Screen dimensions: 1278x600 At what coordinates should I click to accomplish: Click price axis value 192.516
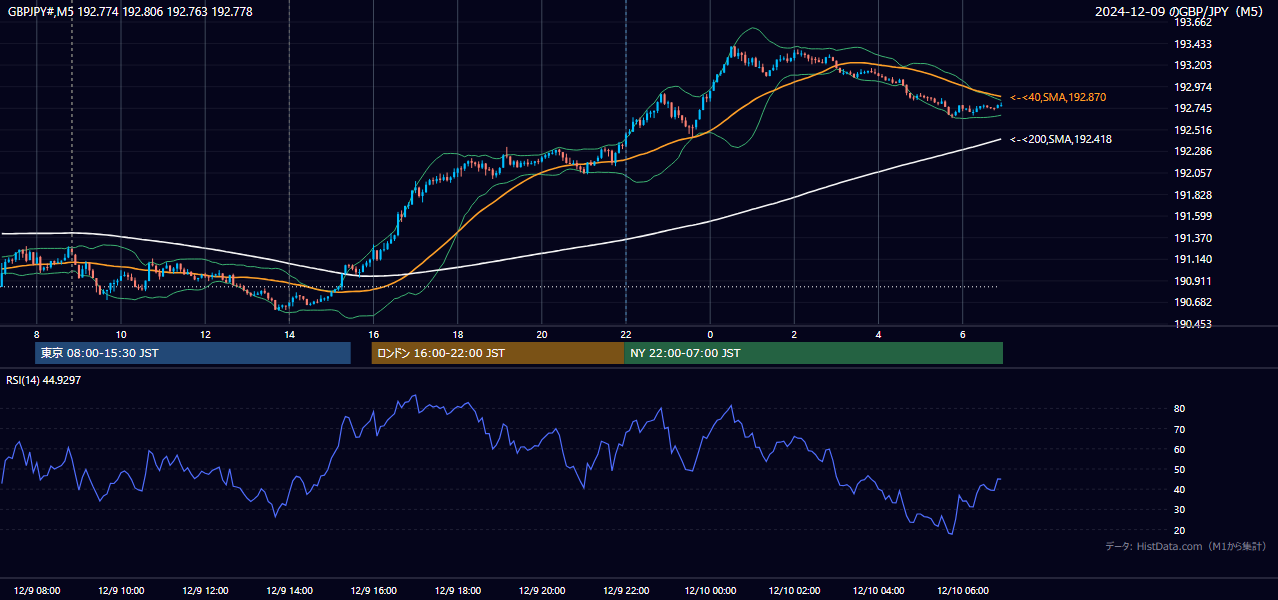coord(1192,130)
